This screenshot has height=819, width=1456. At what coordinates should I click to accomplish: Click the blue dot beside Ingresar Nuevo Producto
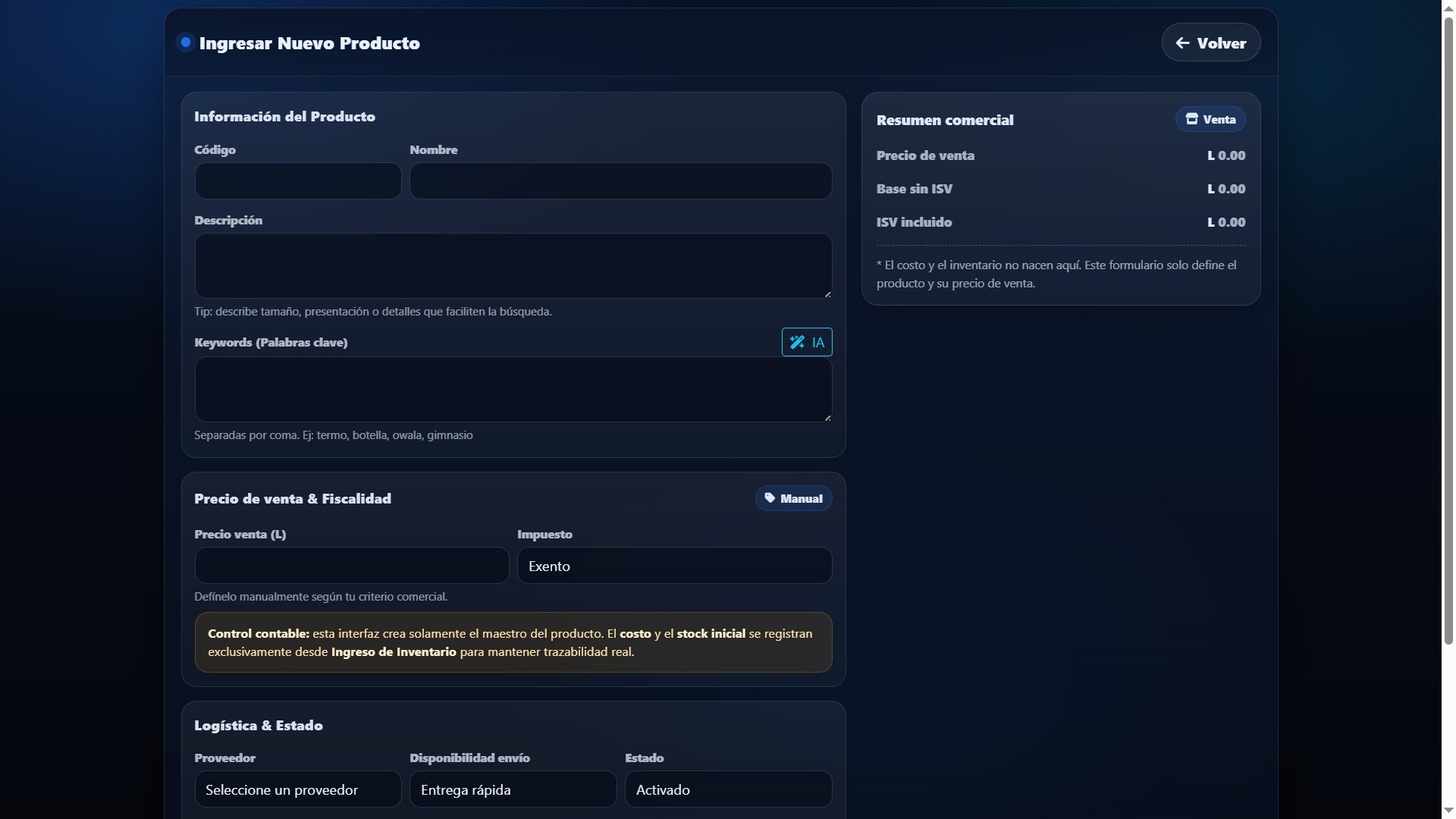click(x=184, y=42)
